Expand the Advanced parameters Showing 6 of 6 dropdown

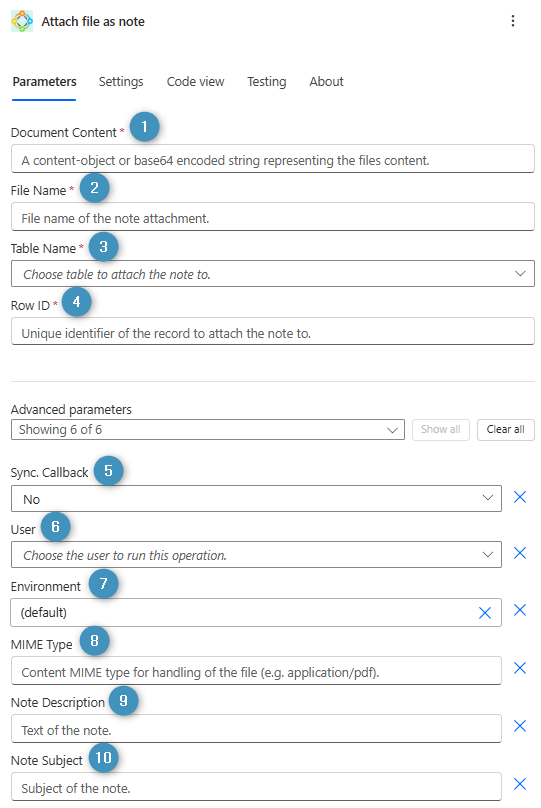208,429
